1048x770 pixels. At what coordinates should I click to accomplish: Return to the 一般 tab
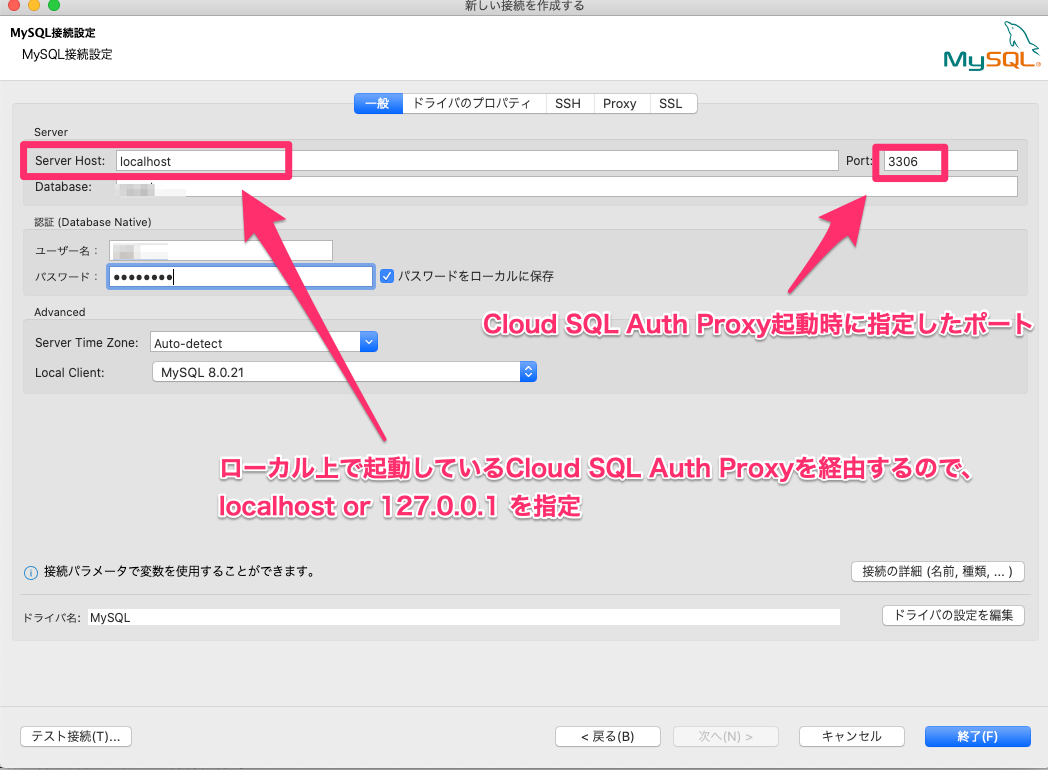click(x=378, y=103)
